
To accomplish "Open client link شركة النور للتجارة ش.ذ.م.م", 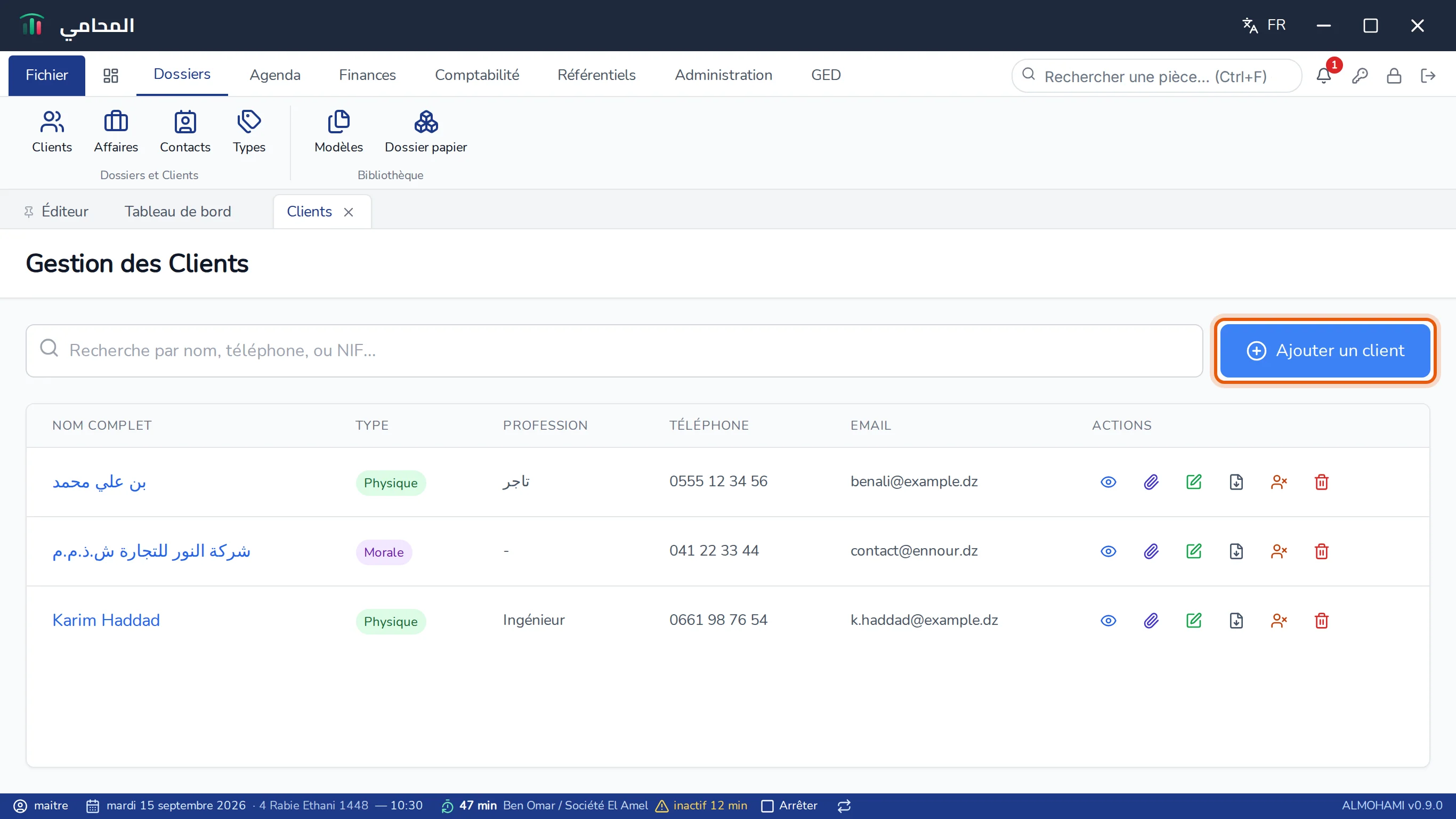I will [151, 551].
